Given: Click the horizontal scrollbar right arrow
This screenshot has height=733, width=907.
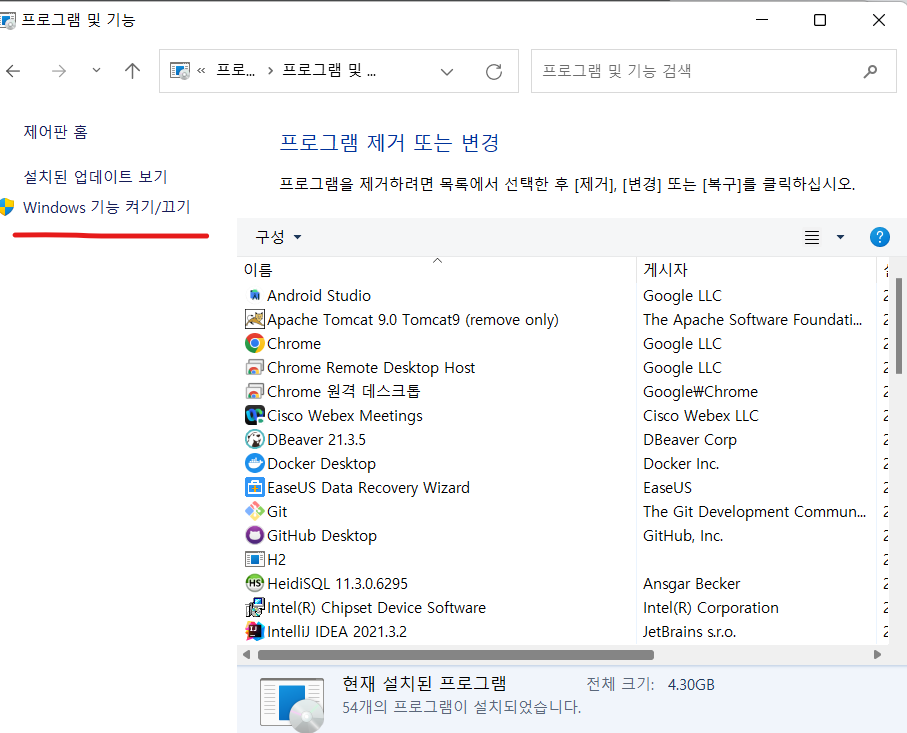Looking at the screenshot, I should (877, 655).
